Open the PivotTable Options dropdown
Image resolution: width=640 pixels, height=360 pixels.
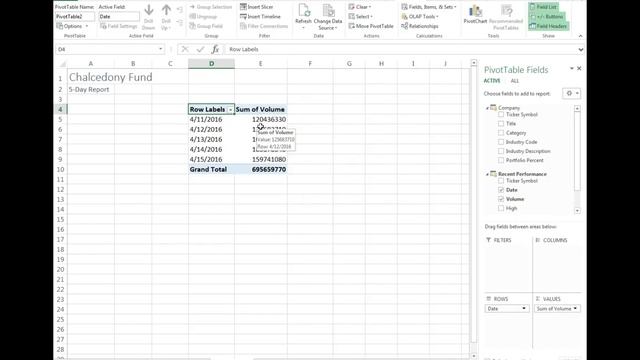72,26
